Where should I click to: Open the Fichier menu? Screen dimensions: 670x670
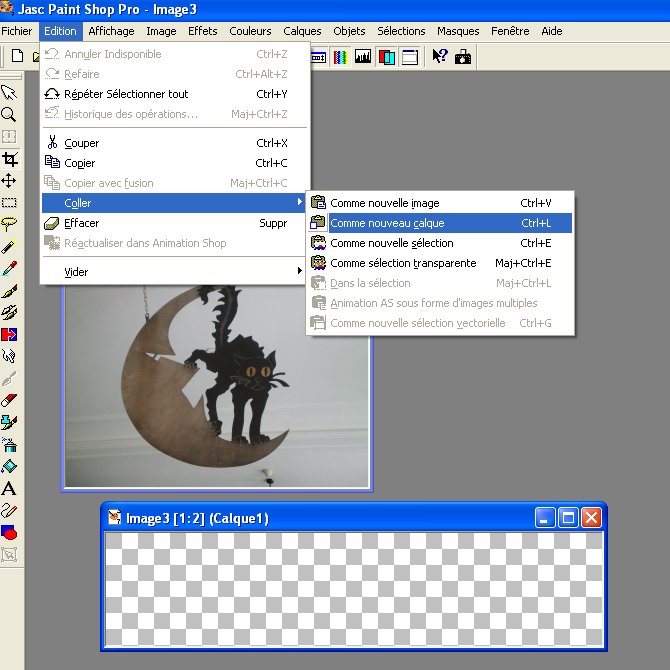click(17, 31)
